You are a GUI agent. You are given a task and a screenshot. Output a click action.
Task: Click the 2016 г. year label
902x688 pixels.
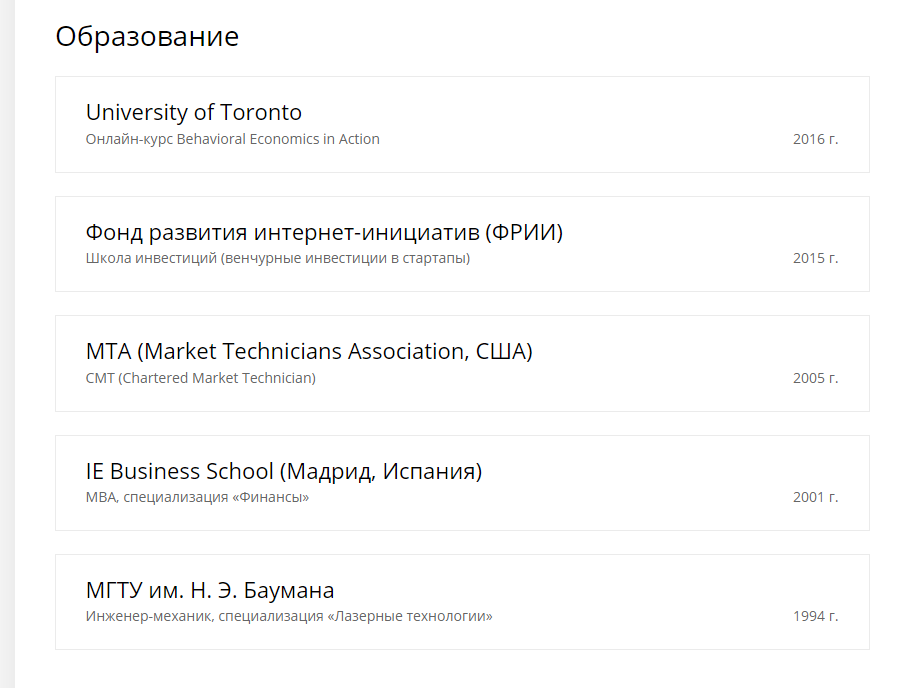(x=815, y=139)
